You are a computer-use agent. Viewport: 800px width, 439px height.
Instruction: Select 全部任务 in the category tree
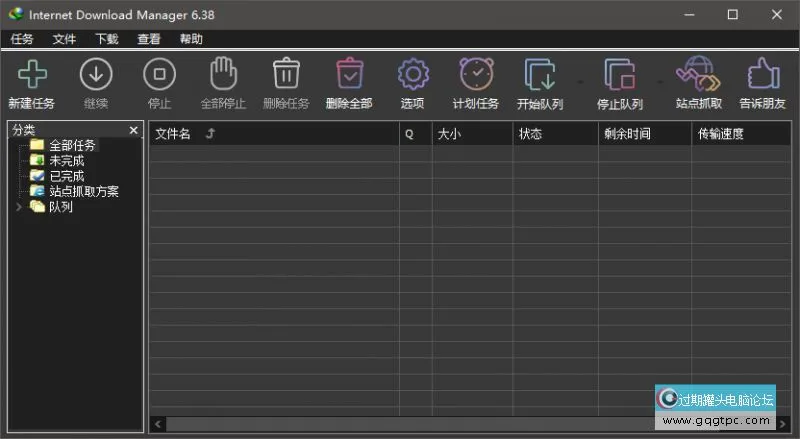click(72, 146)
